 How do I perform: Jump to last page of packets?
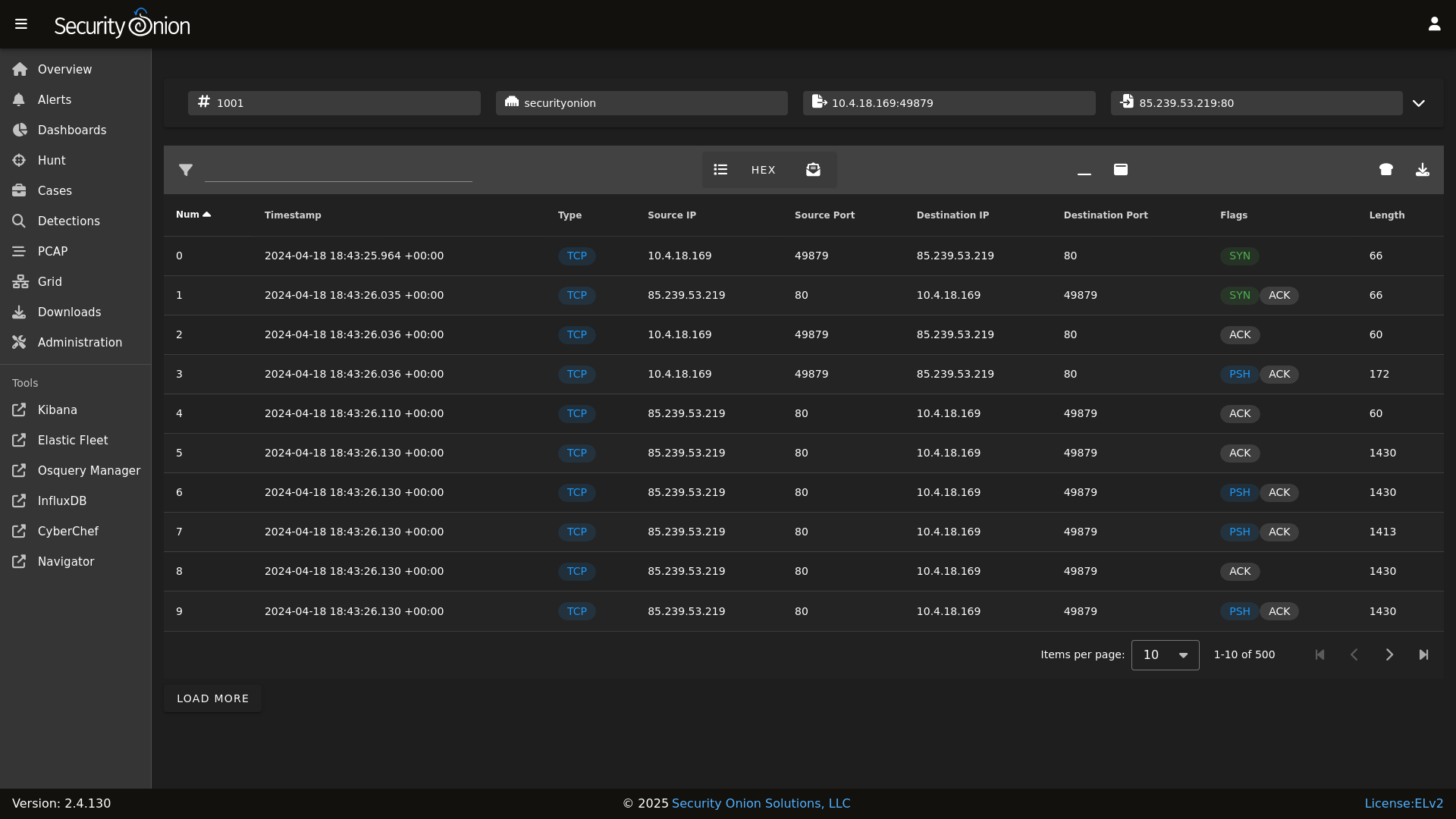[x=1423, y=654]
